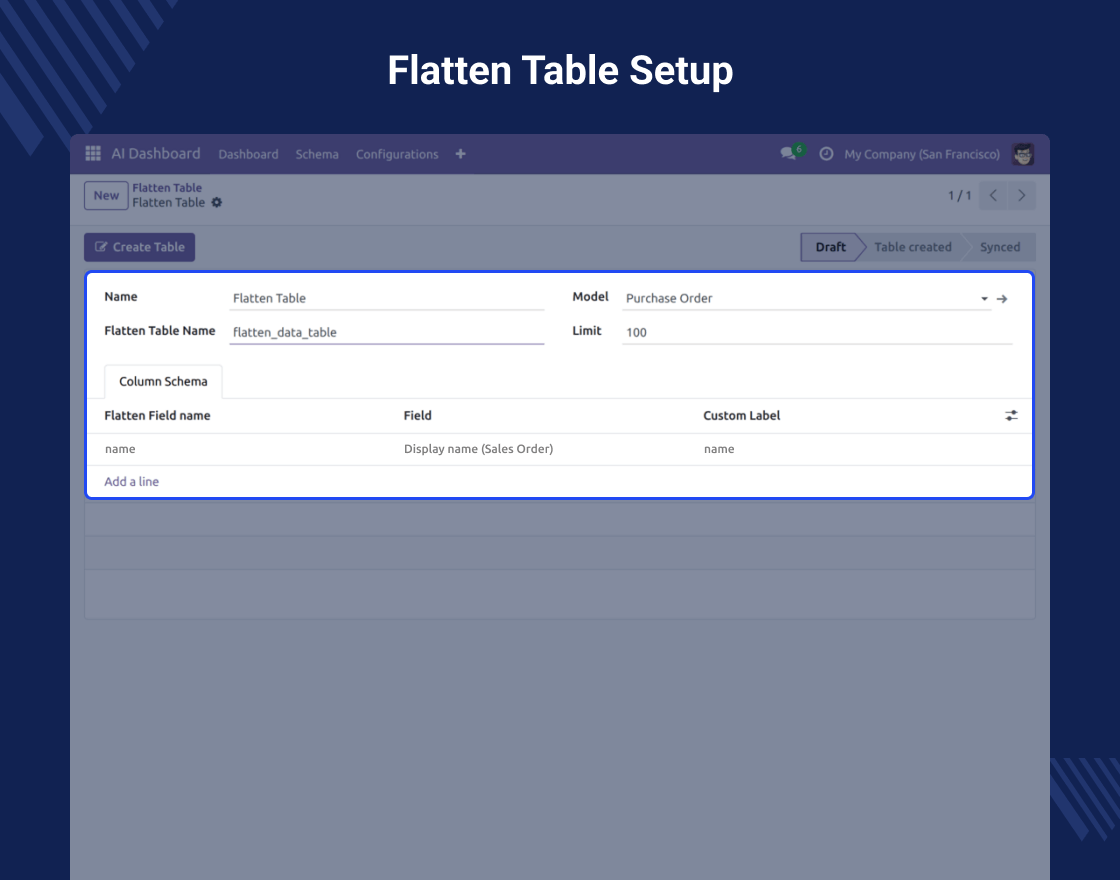Click the New button

[x=106, y=196]
